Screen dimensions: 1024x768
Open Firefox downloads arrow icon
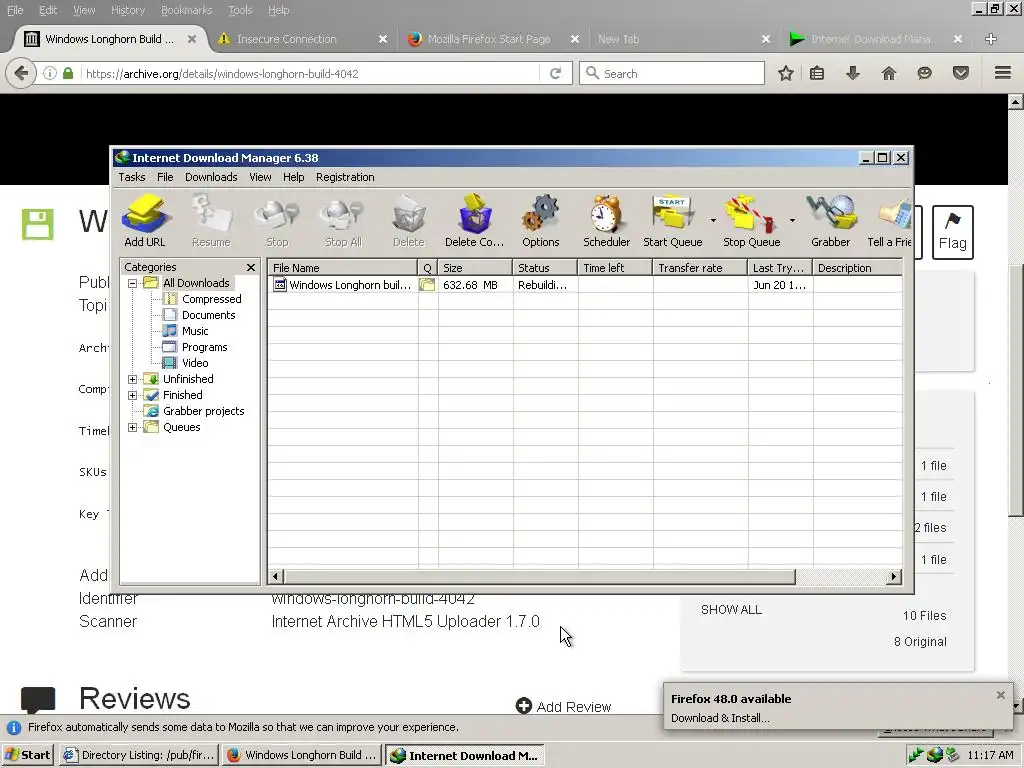(x=853, y=73)
